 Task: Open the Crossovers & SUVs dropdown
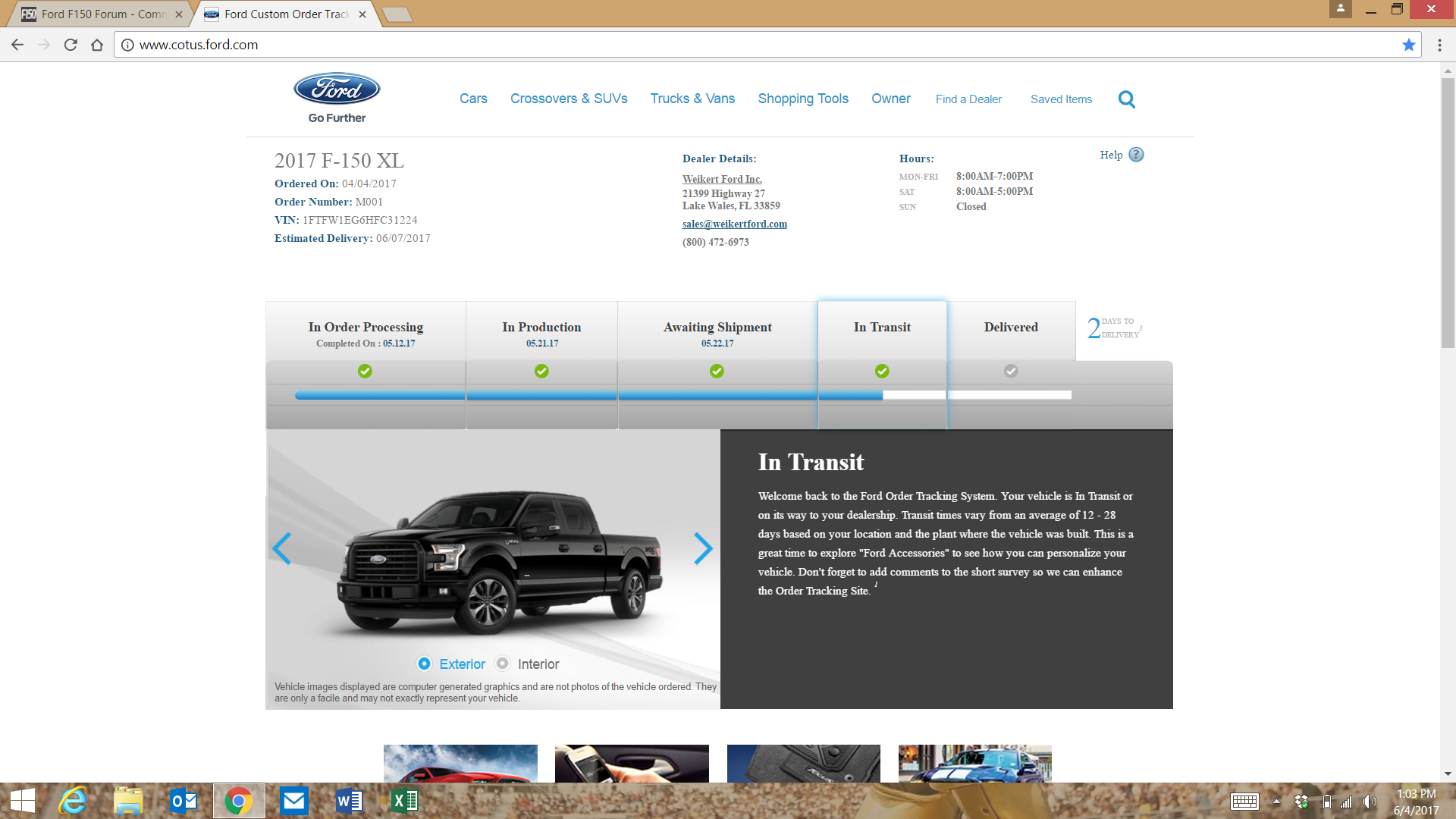tap(568, 99)
